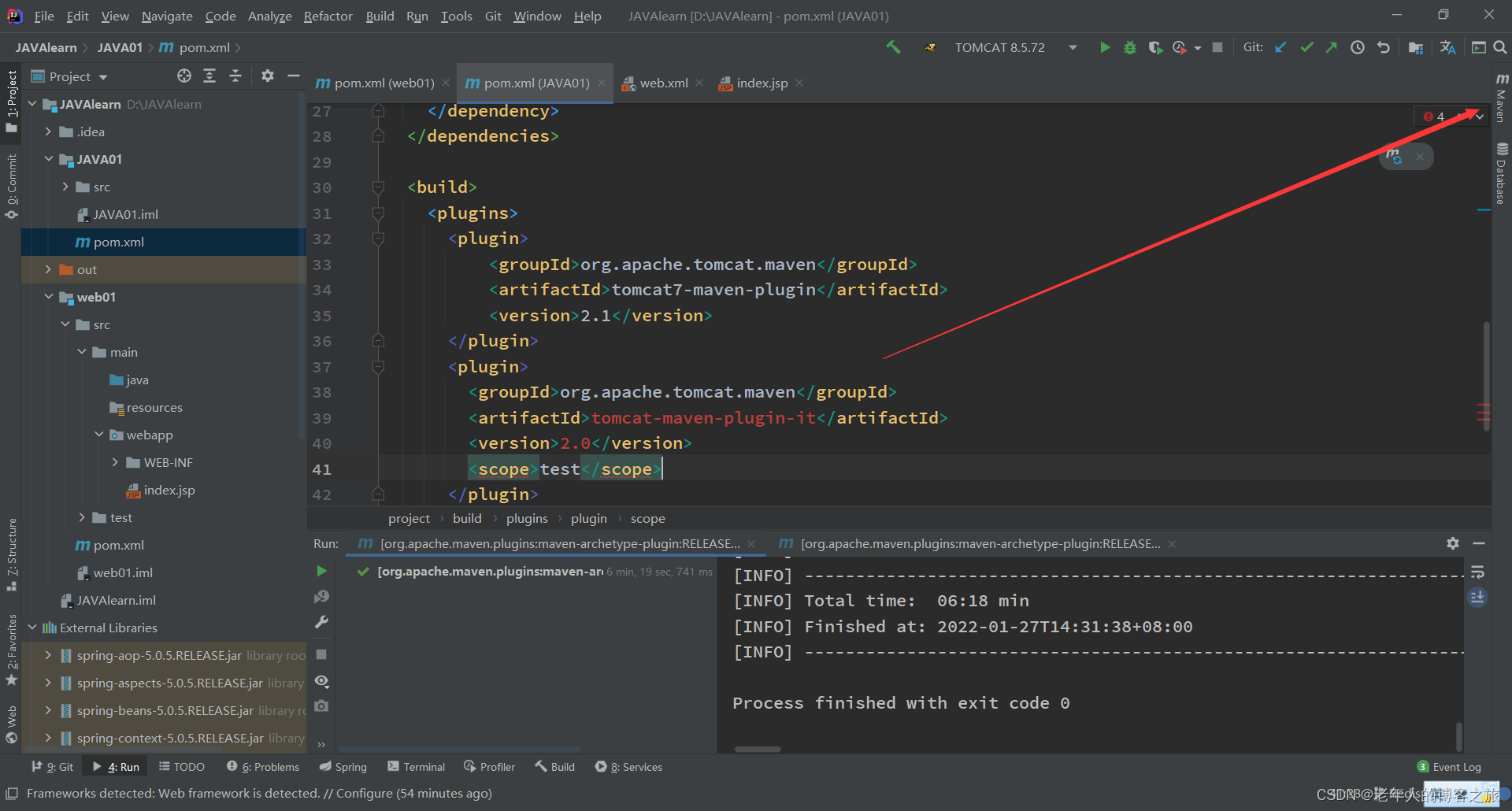
Task: Load Maven changes floating icon
Action: [x=1394, y=156]
